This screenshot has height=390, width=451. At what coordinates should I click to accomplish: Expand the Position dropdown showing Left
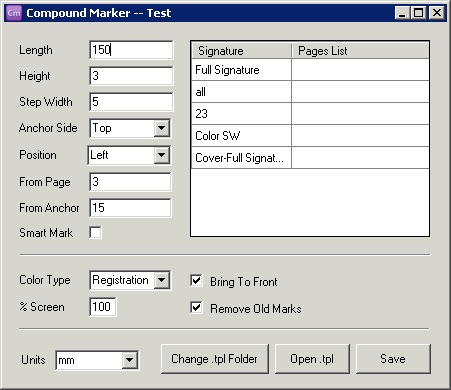pos(162,155)
